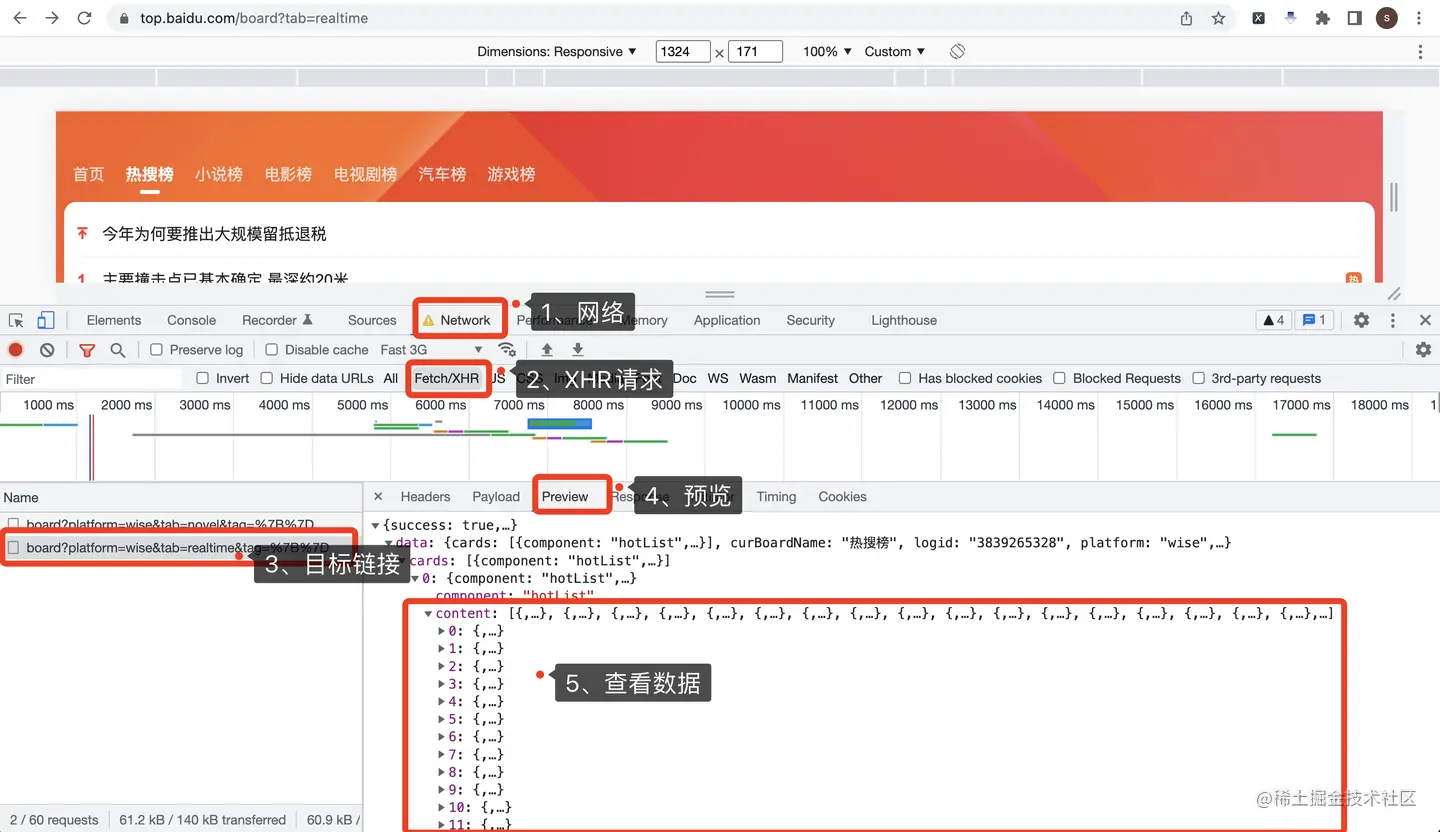Open the 100% zoom dropdown

pos(827,51)
